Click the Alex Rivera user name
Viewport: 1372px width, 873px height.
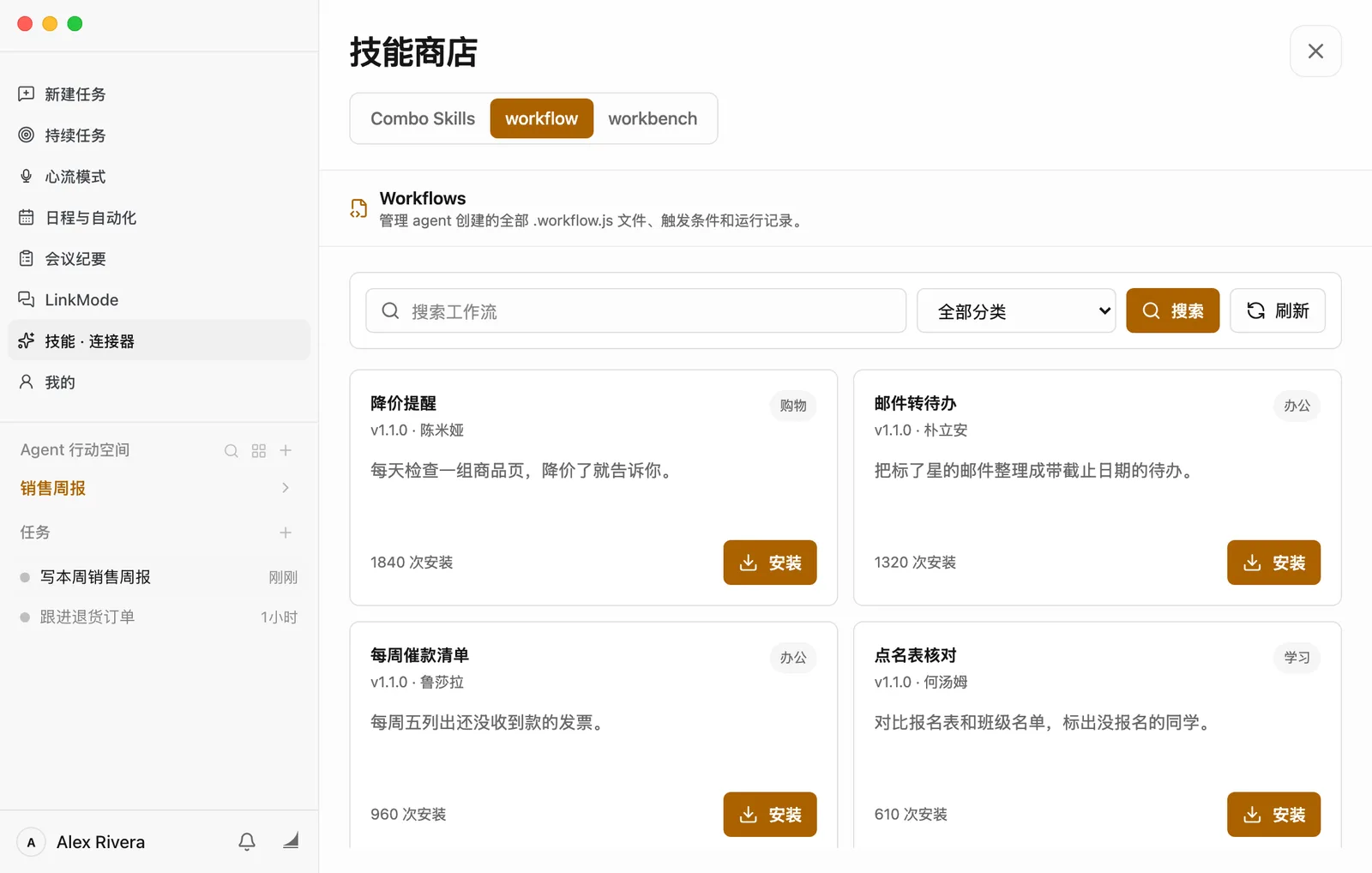click(x=101, y=842)
